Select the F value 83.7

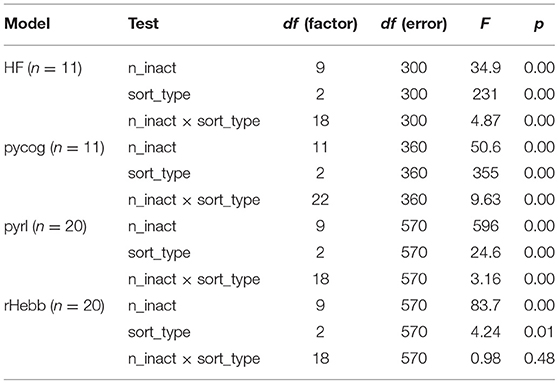click(x=485, y=306)
